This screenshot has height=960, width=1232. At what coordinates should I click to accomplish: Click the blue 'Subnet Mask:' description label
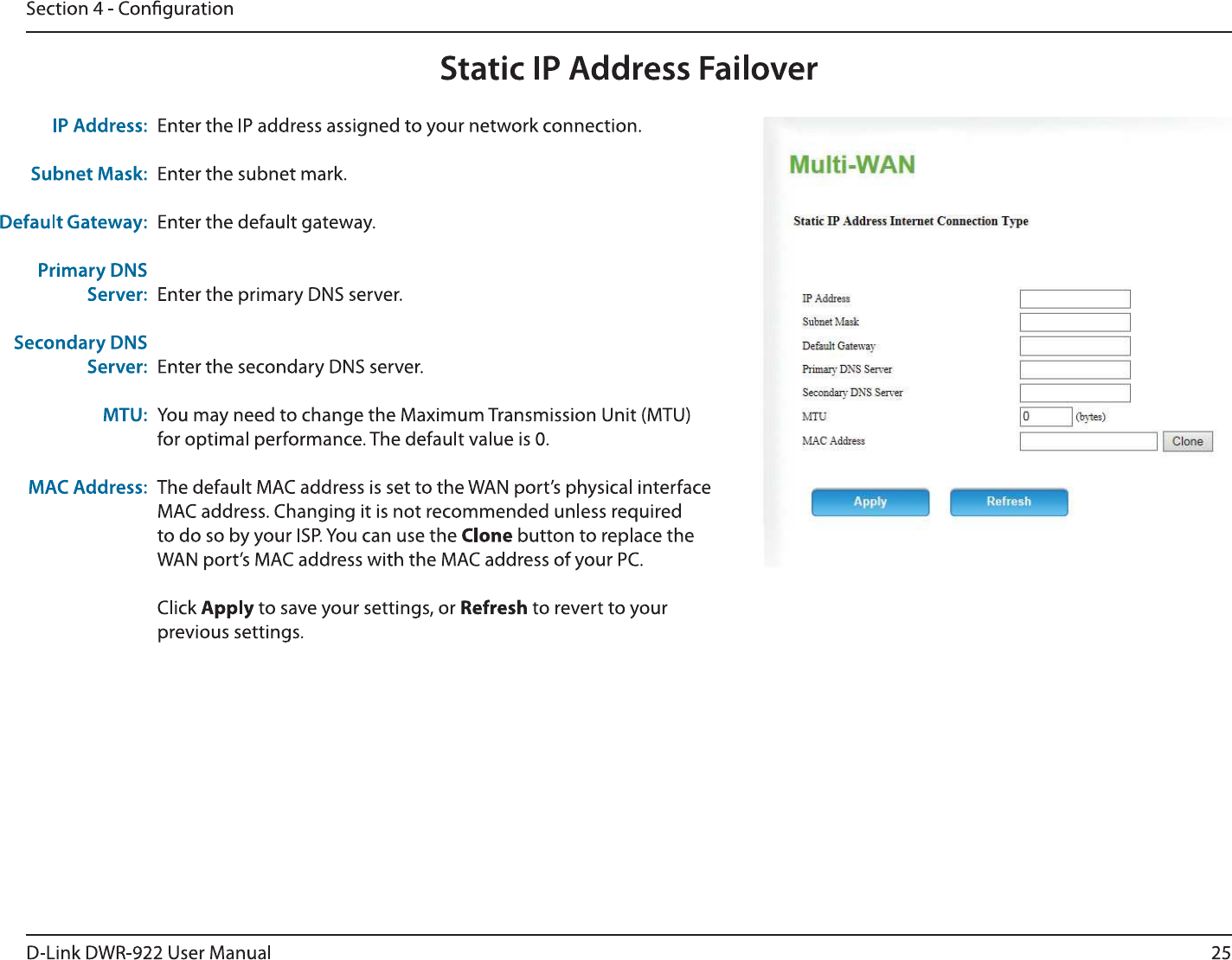pos(88,174)
